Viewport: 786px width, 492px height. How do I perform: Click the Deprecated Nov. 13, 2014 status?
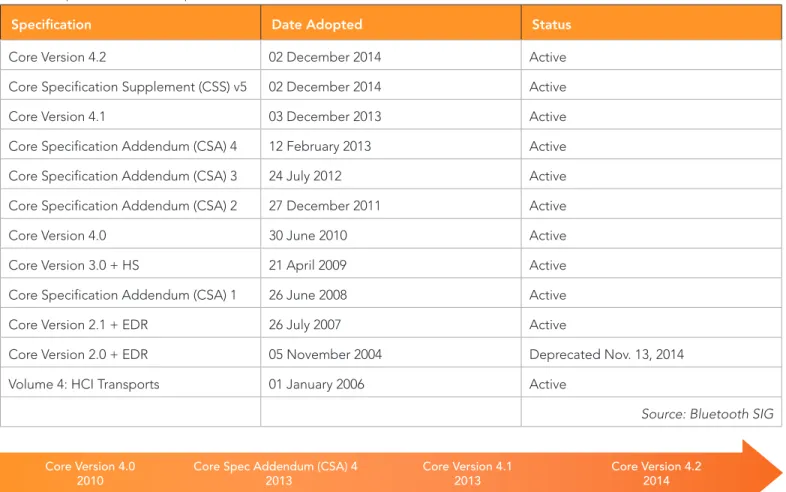pos(607,354)
